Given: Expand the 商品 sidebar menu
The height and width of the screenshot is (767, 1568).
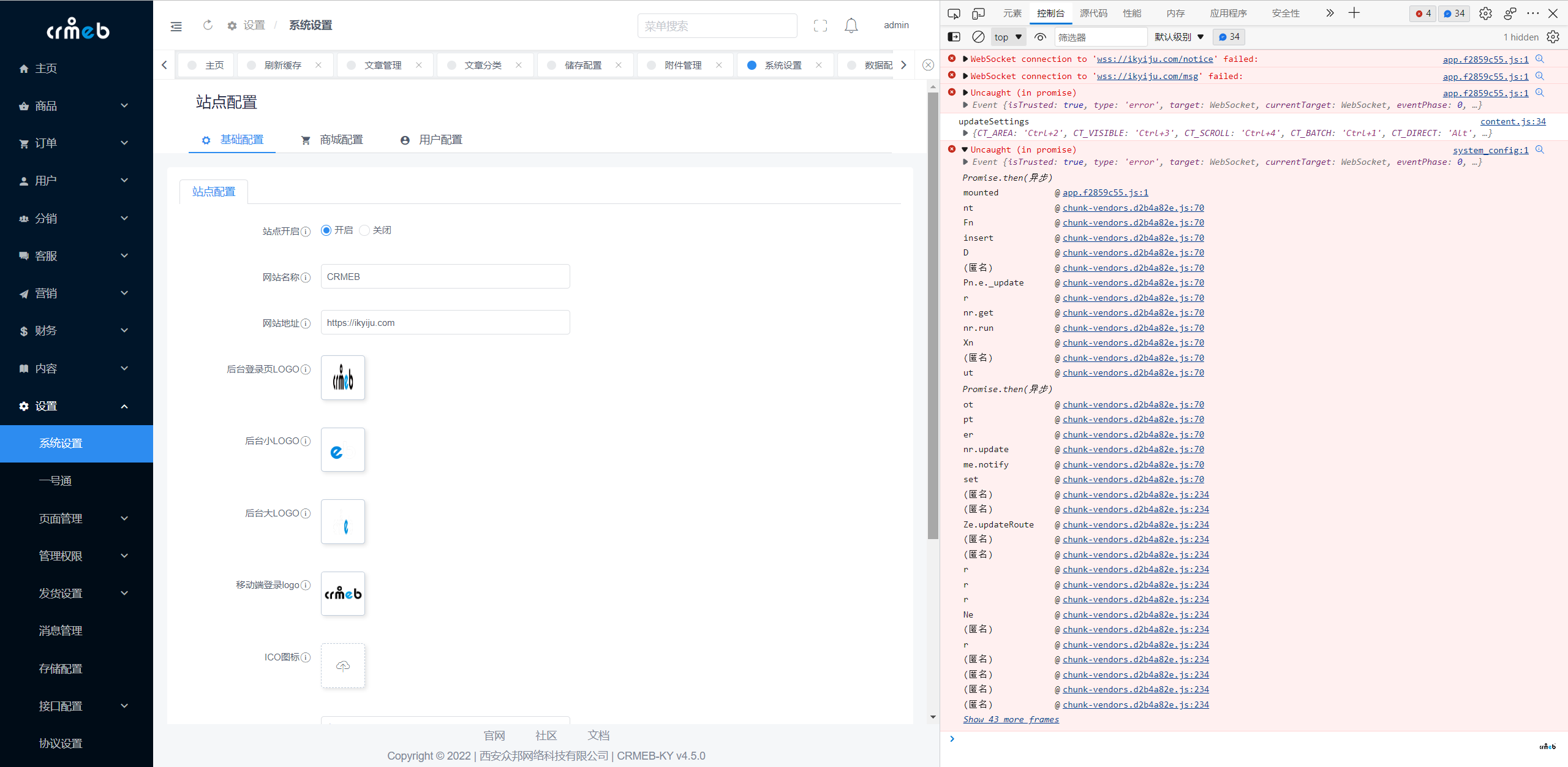Looking at the screenshot, I should (77, 106).
